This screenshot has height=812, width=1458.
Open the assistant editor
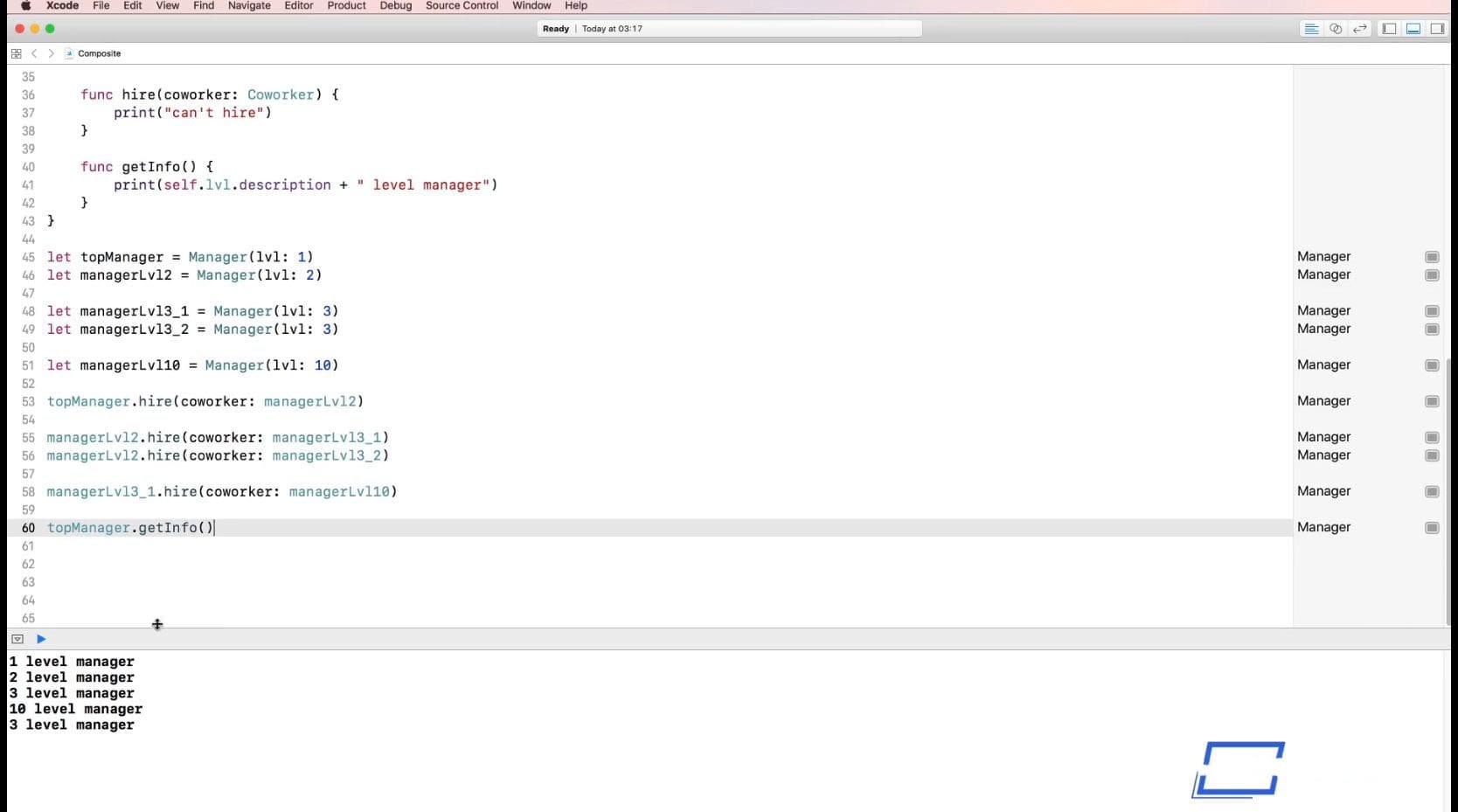point(1336,29)
